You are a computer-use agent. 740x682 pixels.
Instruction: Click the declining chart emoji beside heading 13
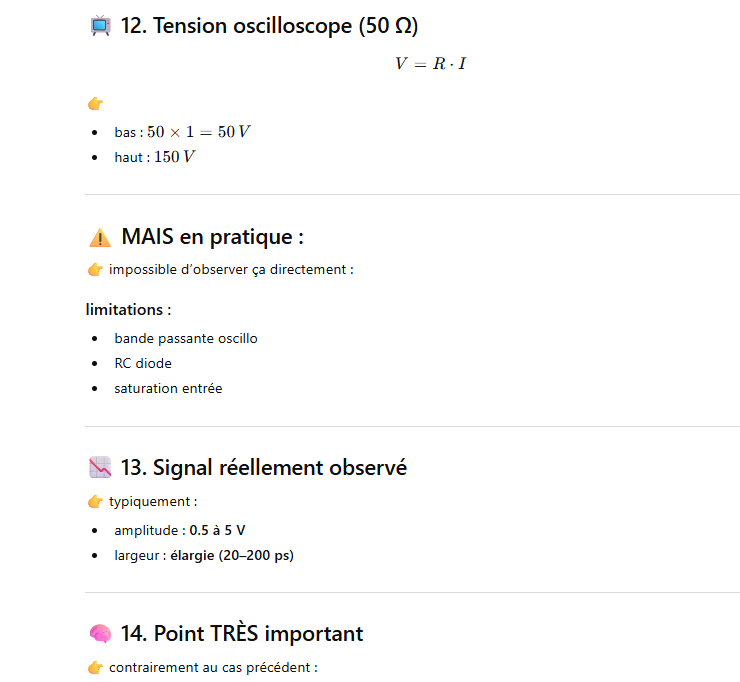[100, 467]
